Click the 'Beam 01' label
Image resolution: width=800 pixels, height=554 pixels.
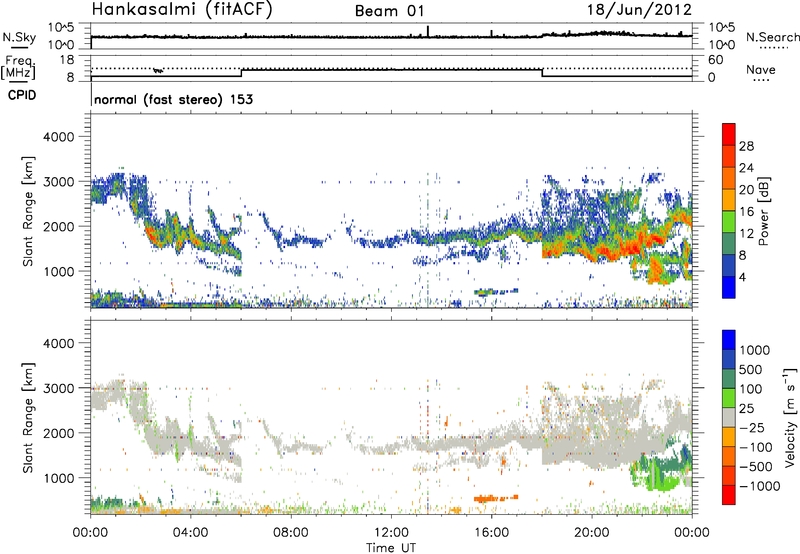pyautogui.click(x=389, y=11)
